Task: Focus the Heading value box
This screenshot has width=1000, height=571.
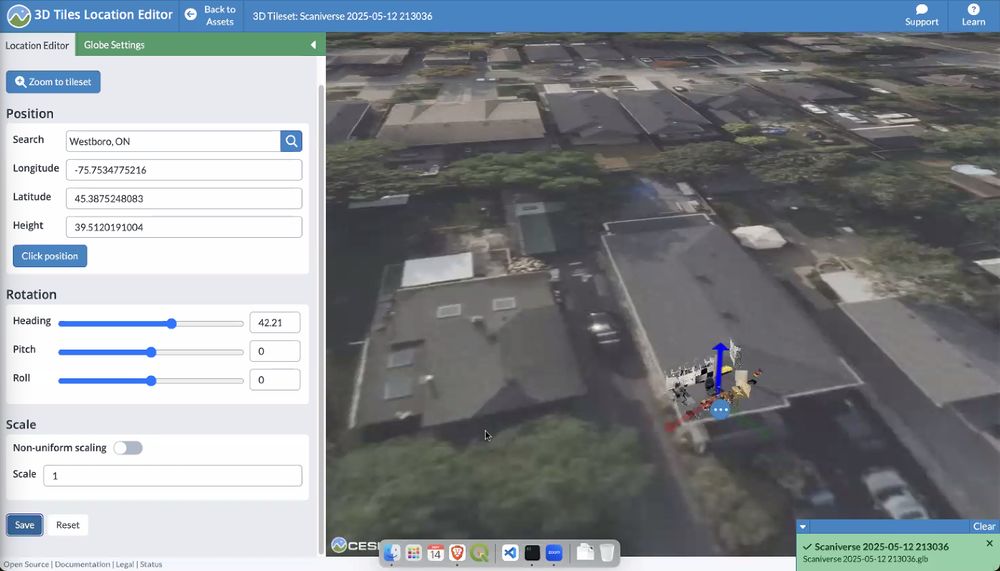Action: pos(275,323)
